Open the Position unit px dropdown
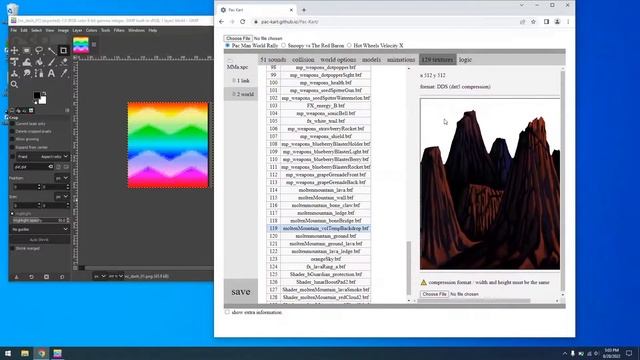 click(62, 178)
